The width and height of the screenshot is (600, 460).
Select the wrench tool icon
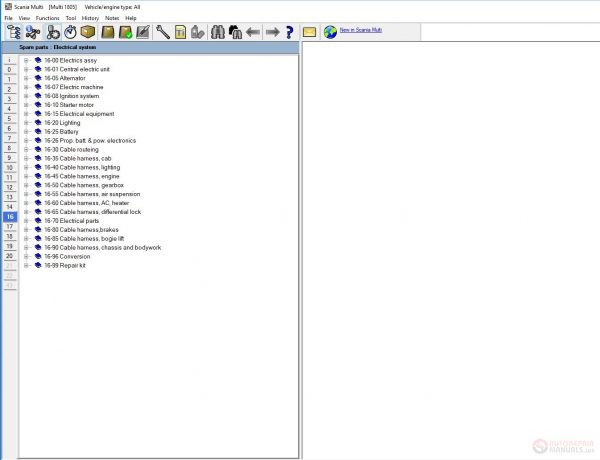(x=163, y=32)
